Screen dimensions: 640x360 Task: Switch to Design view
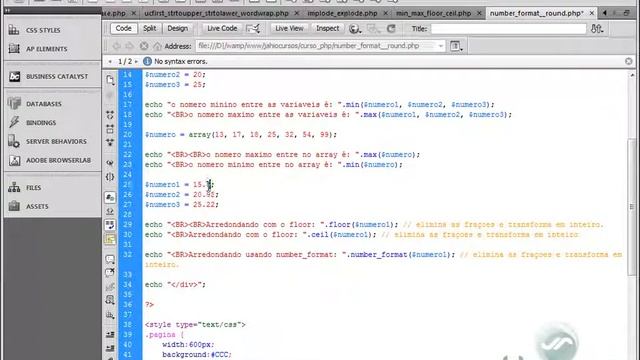178,29
